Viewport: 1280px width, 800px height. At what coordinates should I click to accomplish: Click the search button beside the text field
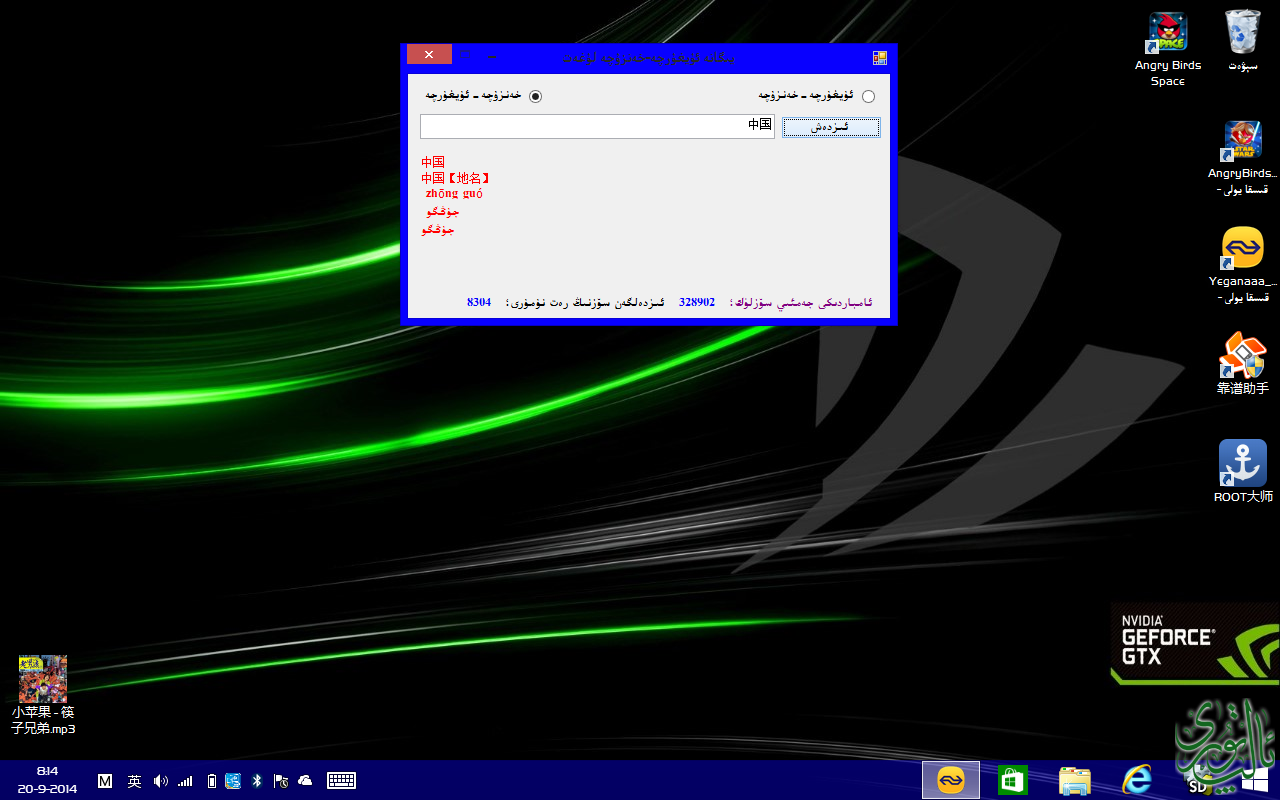click(x=830, y=127)
